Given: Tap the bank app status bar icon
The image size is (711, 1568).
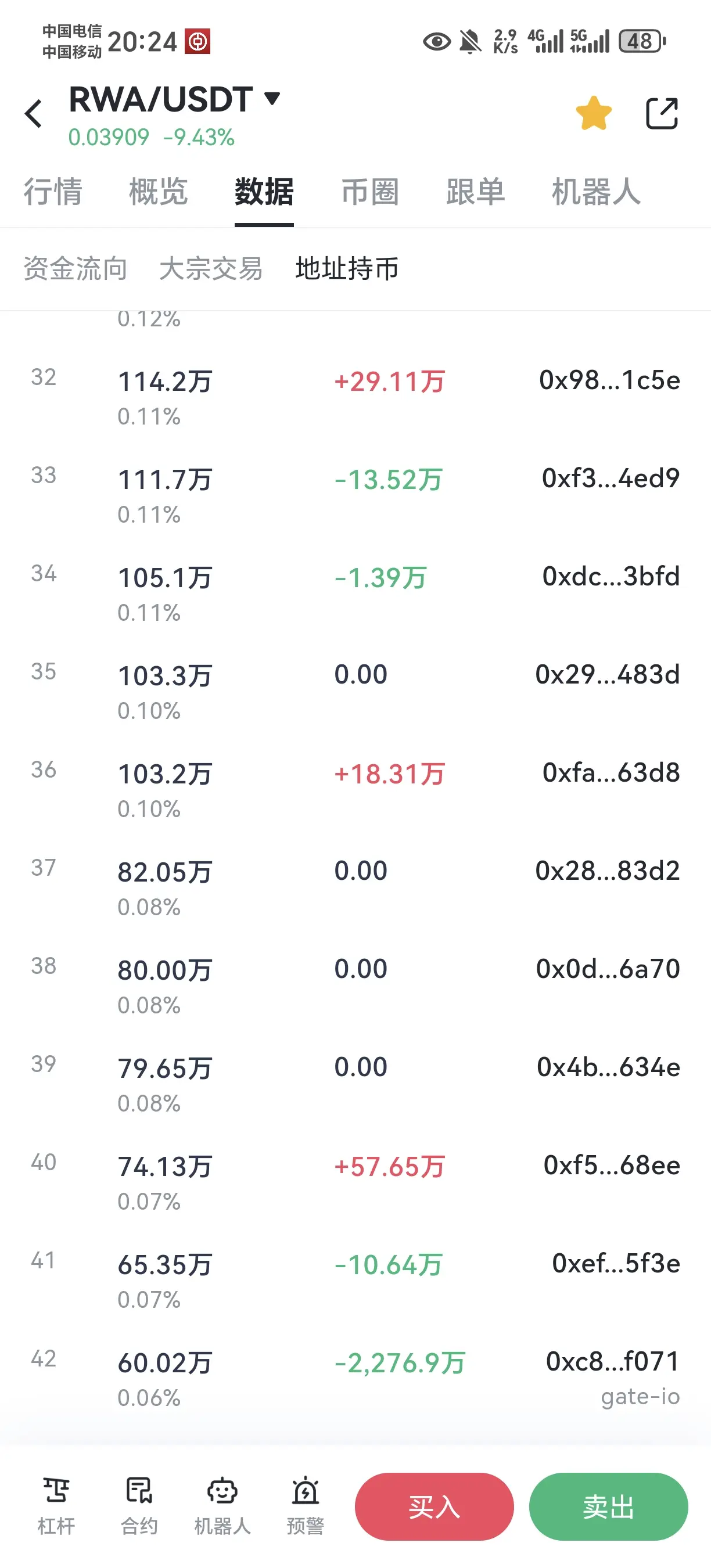Looking at the screenshot, I should 198,41.
